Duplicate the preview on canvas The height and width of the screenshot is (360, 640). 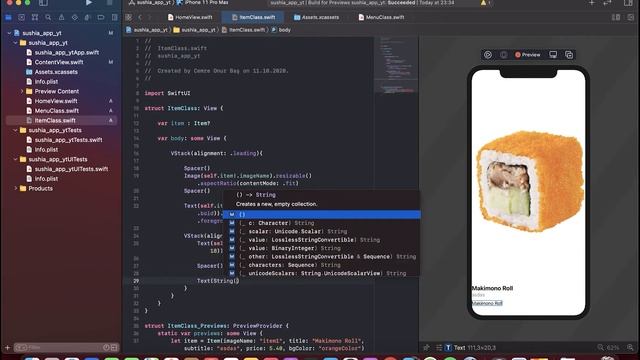click(569, 55)
